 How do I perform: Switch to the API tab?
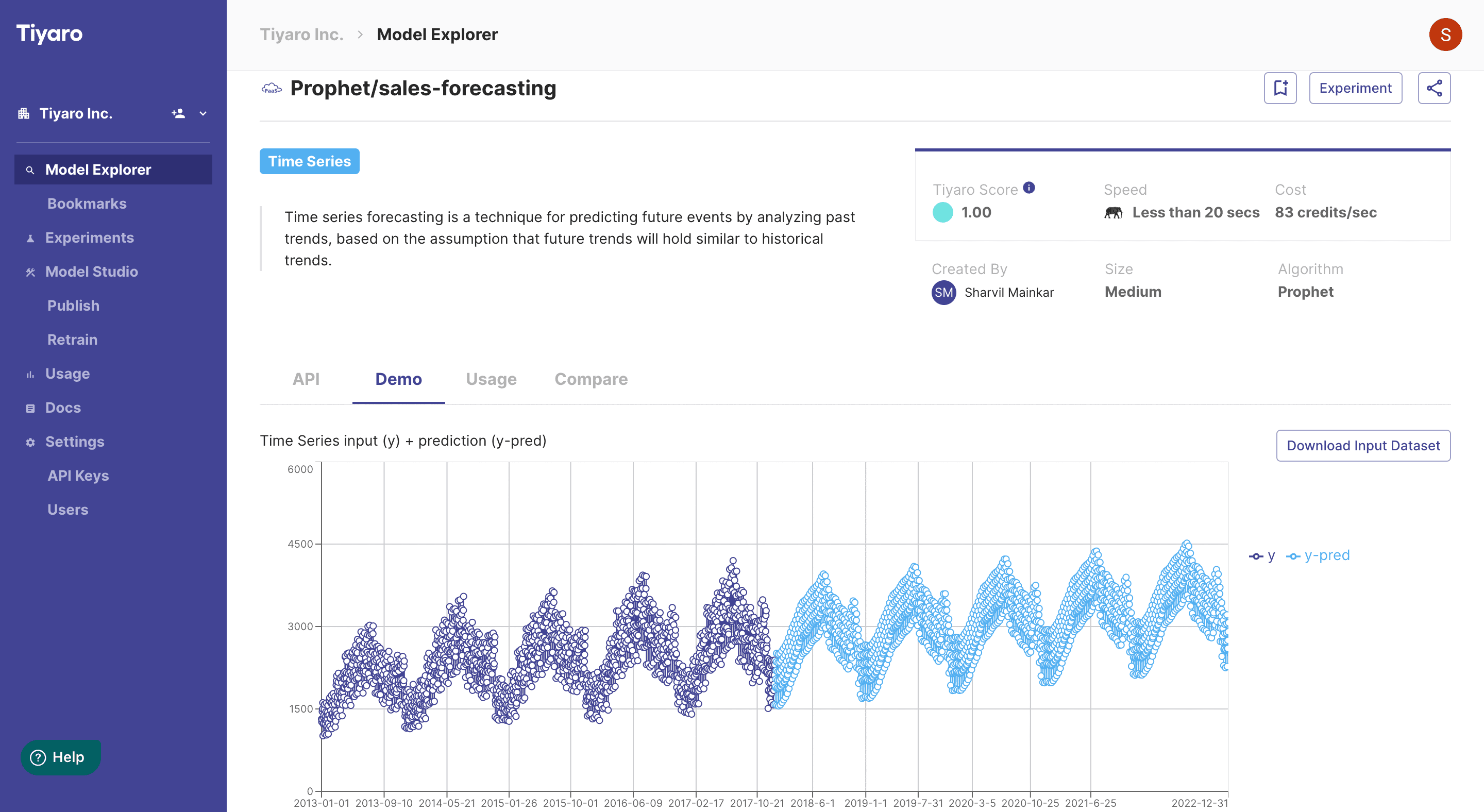click(x=306, y=379)
